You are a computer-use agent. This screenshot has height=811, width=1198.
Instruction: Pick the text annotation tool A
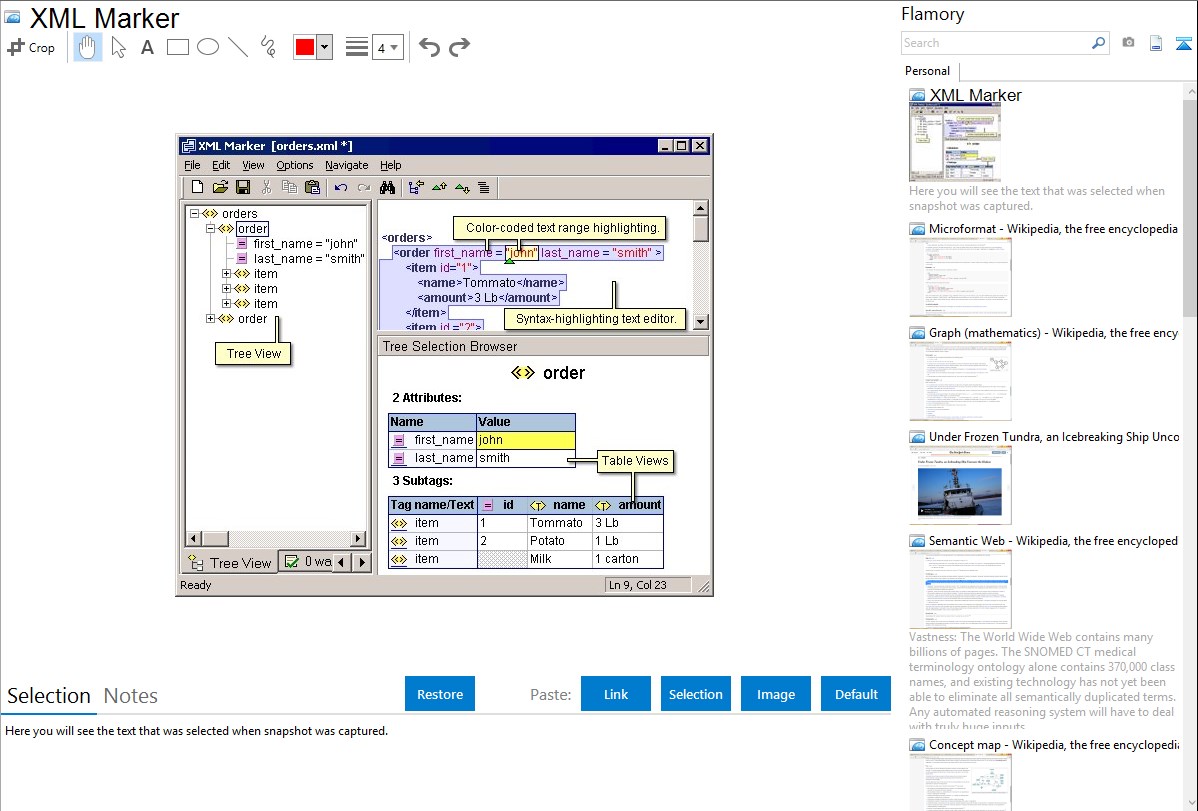pyautogui.click(x=147, y=47)
